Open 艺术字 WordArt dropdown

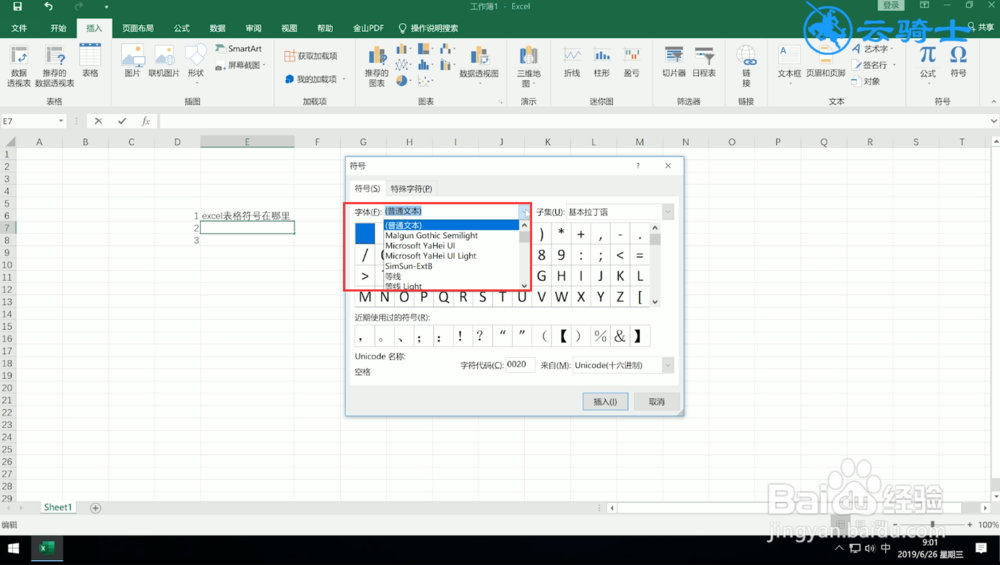tap(872, 49)
